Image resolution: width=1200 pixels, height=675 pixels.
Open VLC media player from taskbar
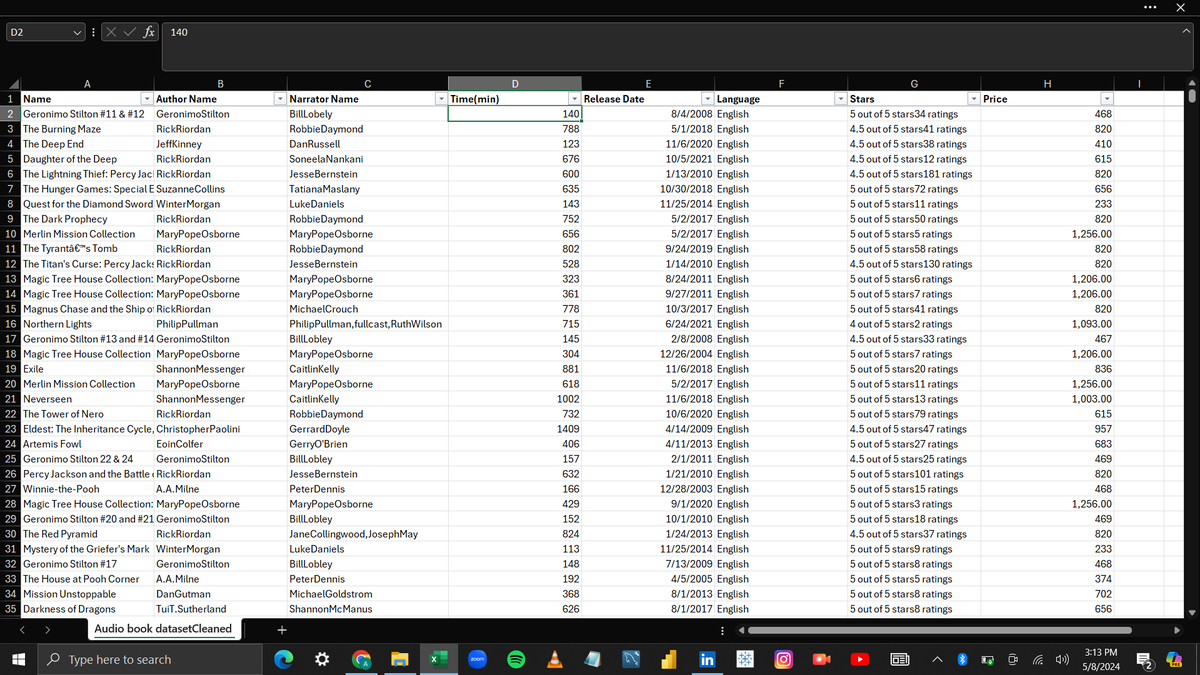(553, 660)
